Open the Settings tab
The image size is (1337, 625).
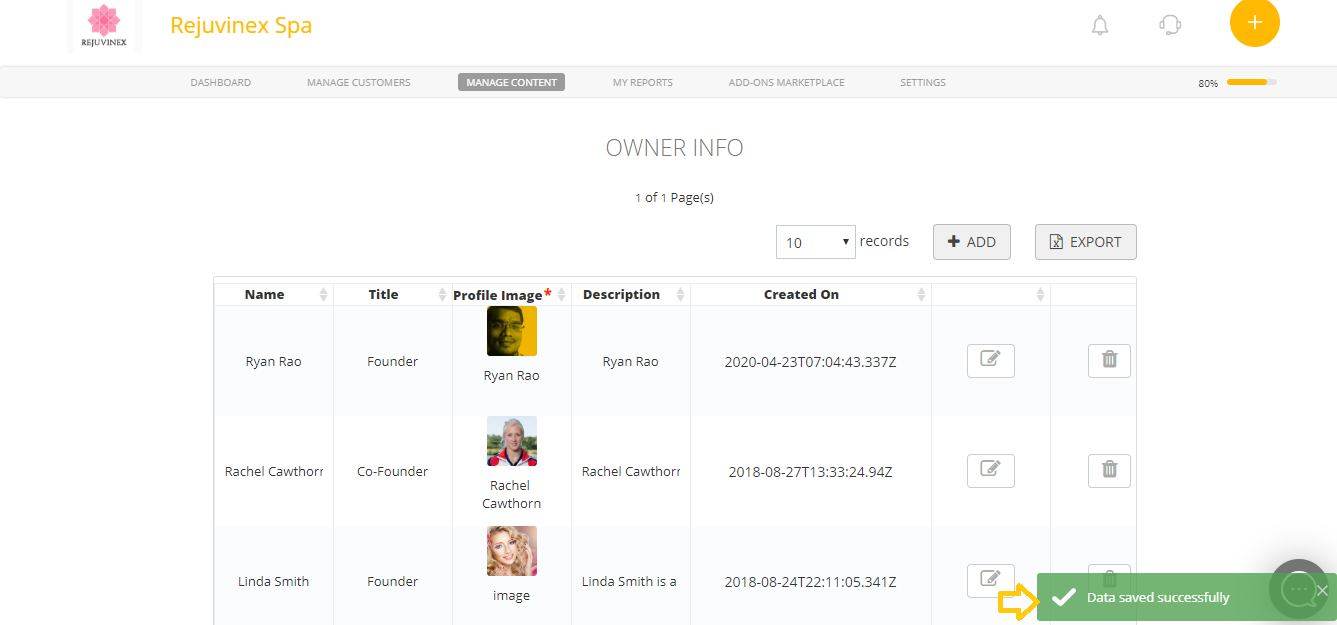(923, 82)
